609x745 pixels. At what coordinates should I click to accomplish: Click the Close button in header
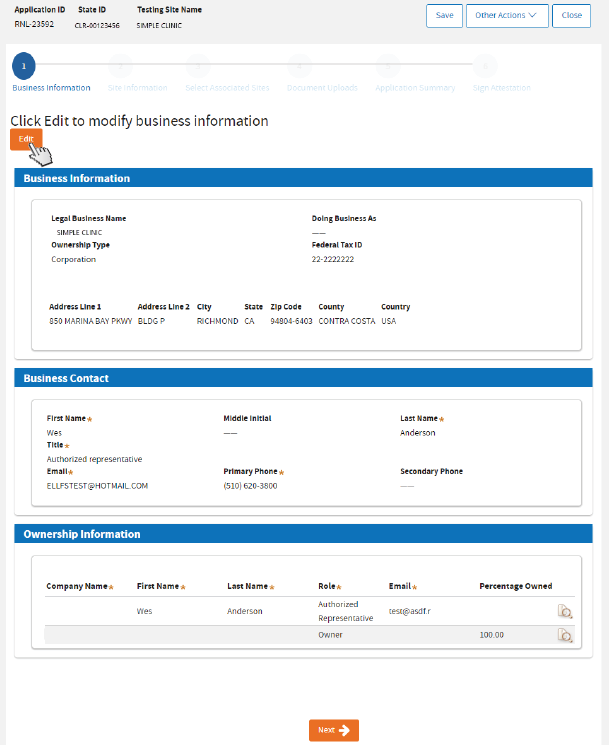[x=571, y=15]
